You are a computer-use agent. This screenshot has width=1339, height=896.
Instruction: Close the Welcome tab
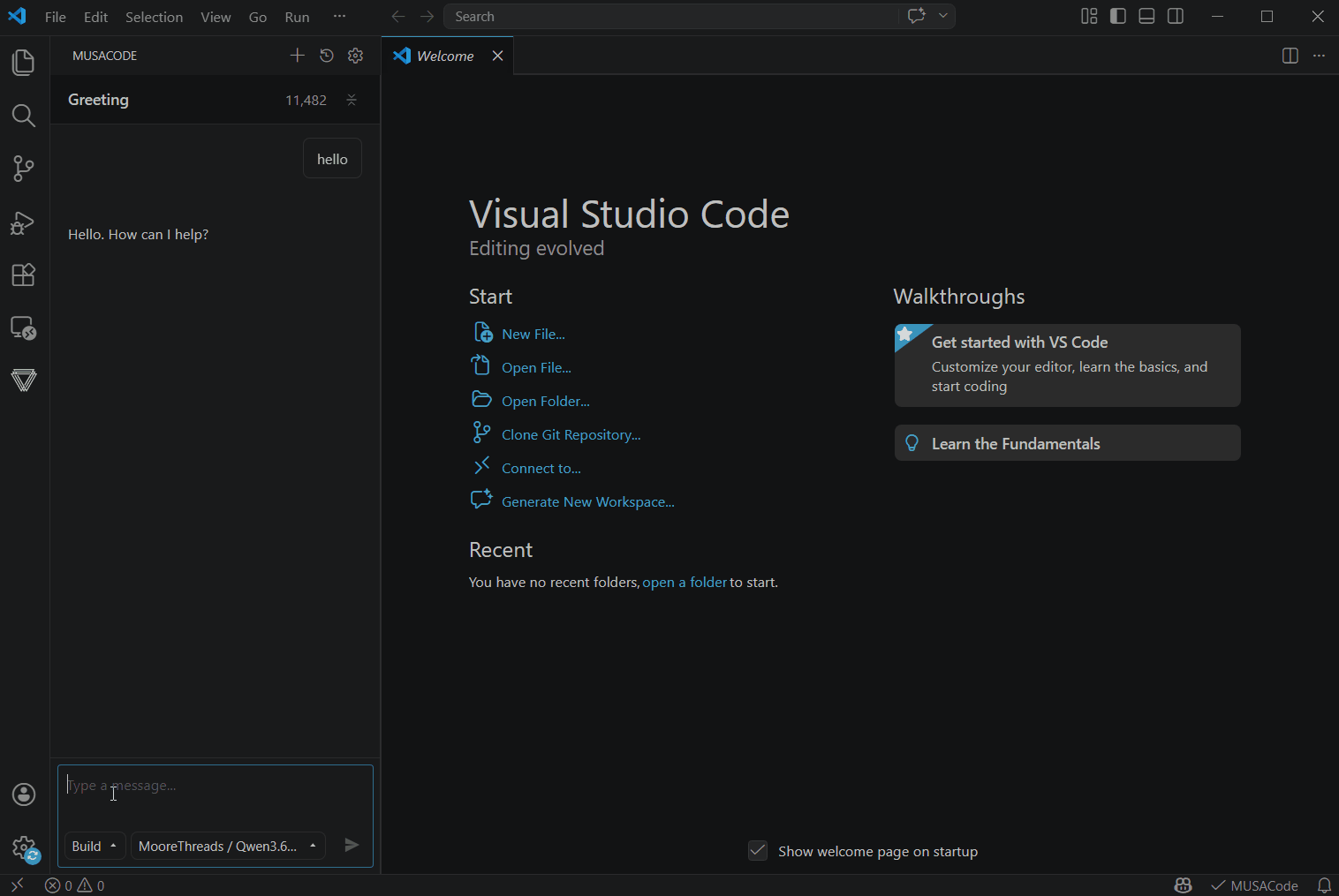coord(498,56)
